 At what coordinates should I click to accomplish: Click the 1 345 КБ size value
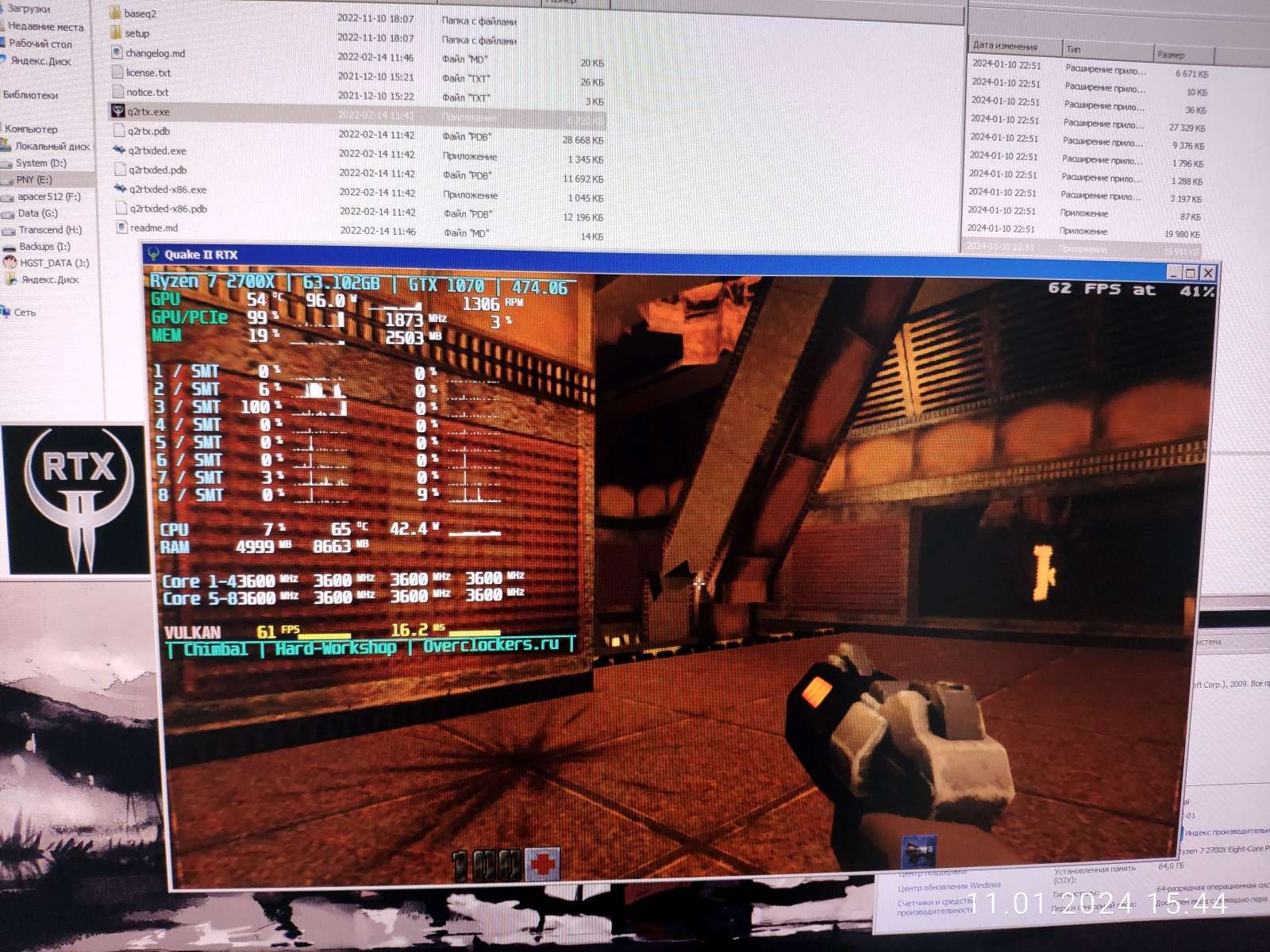[x=585, y=159]
